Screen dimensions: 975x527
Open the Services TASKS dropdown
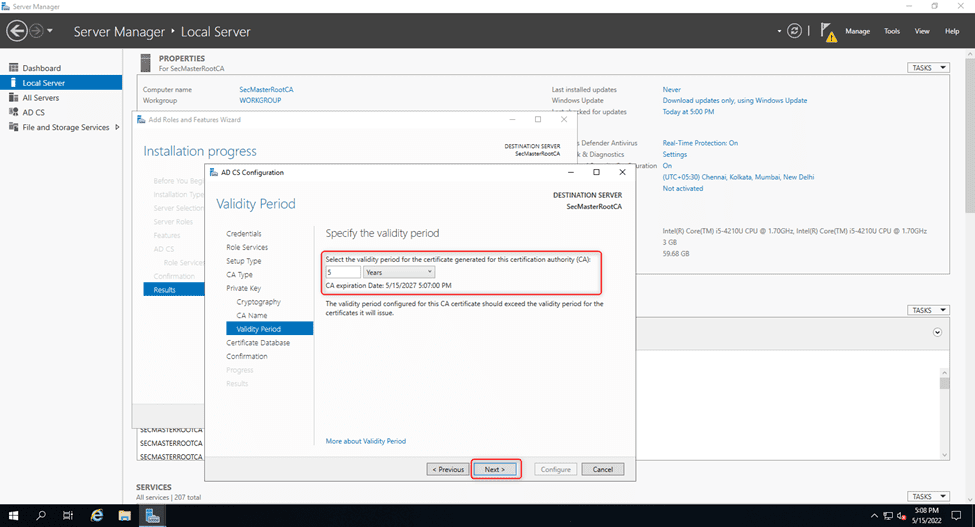click(928, 496)
